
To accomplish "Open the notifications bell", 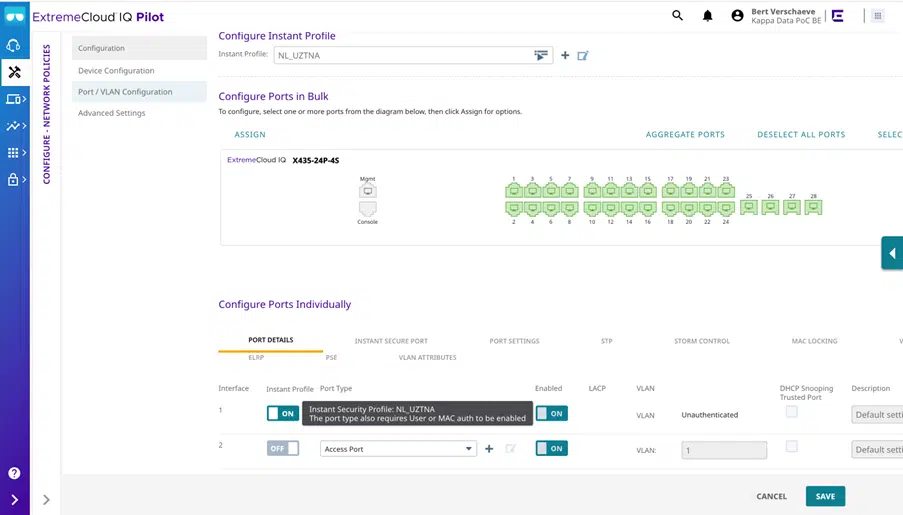I will tap(707, 16).
